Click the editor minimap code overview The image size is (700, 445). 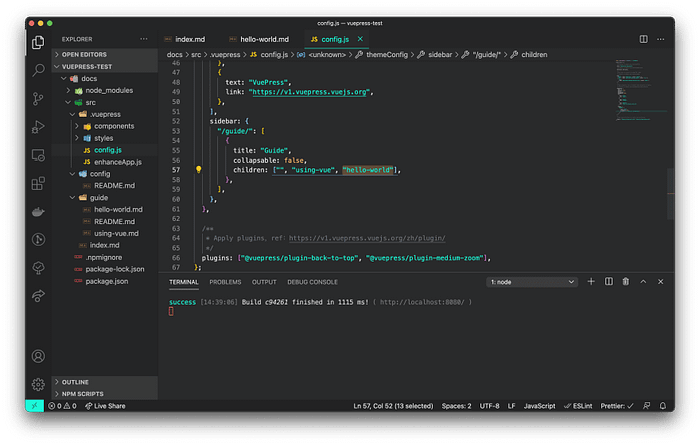click(641, 90)
